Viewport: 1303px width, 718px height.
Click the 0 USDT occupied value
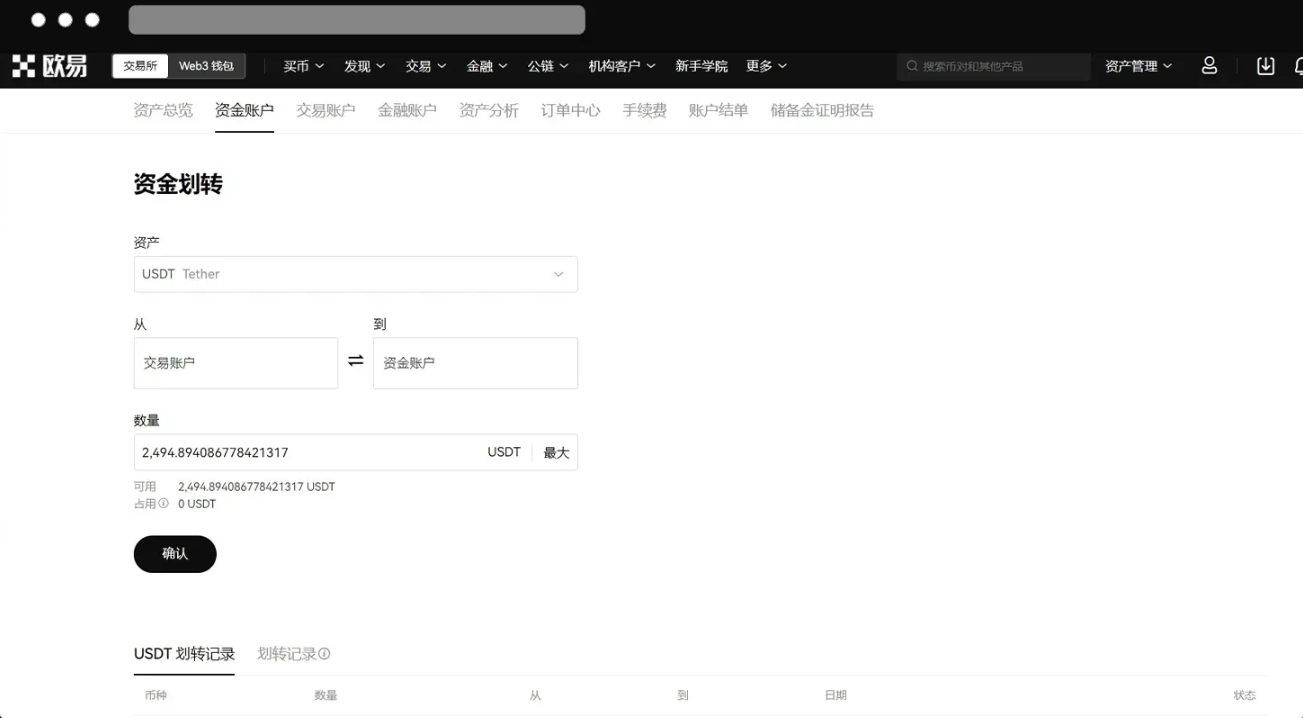pyautogui.click(x=197, y=504)
